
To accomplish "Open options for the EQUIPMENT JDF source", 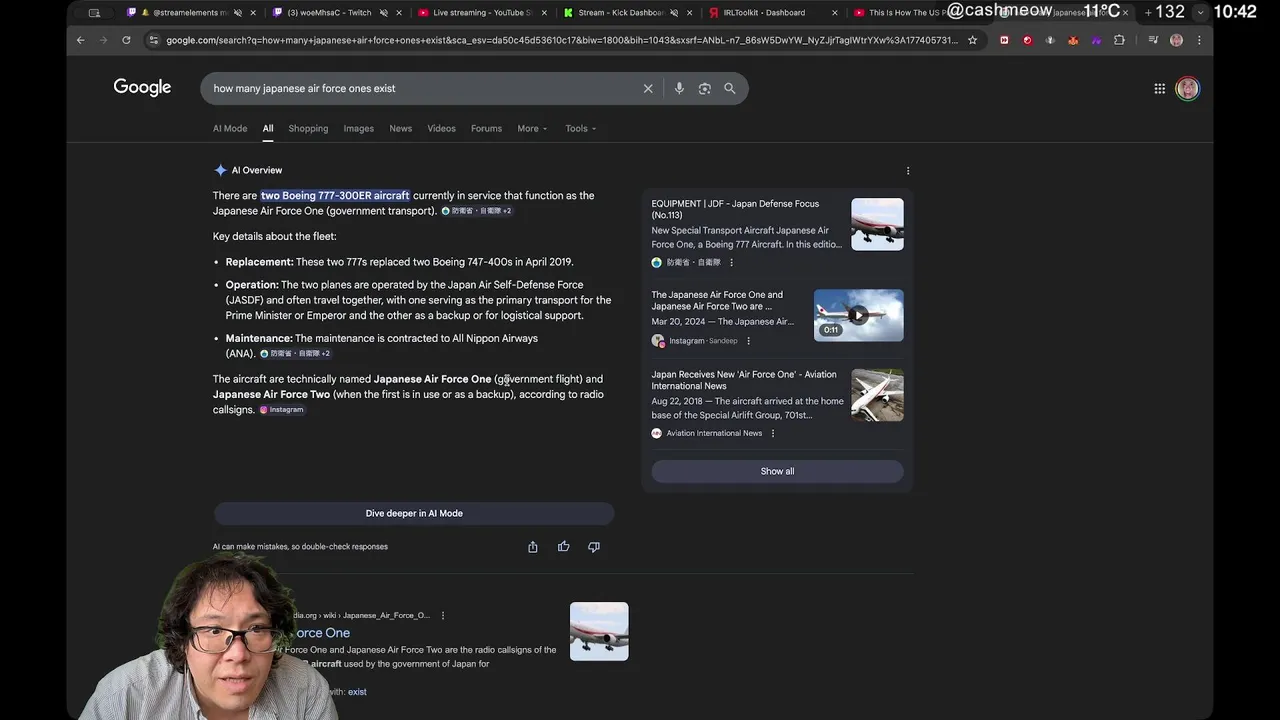I will click(x=731, y=263).
